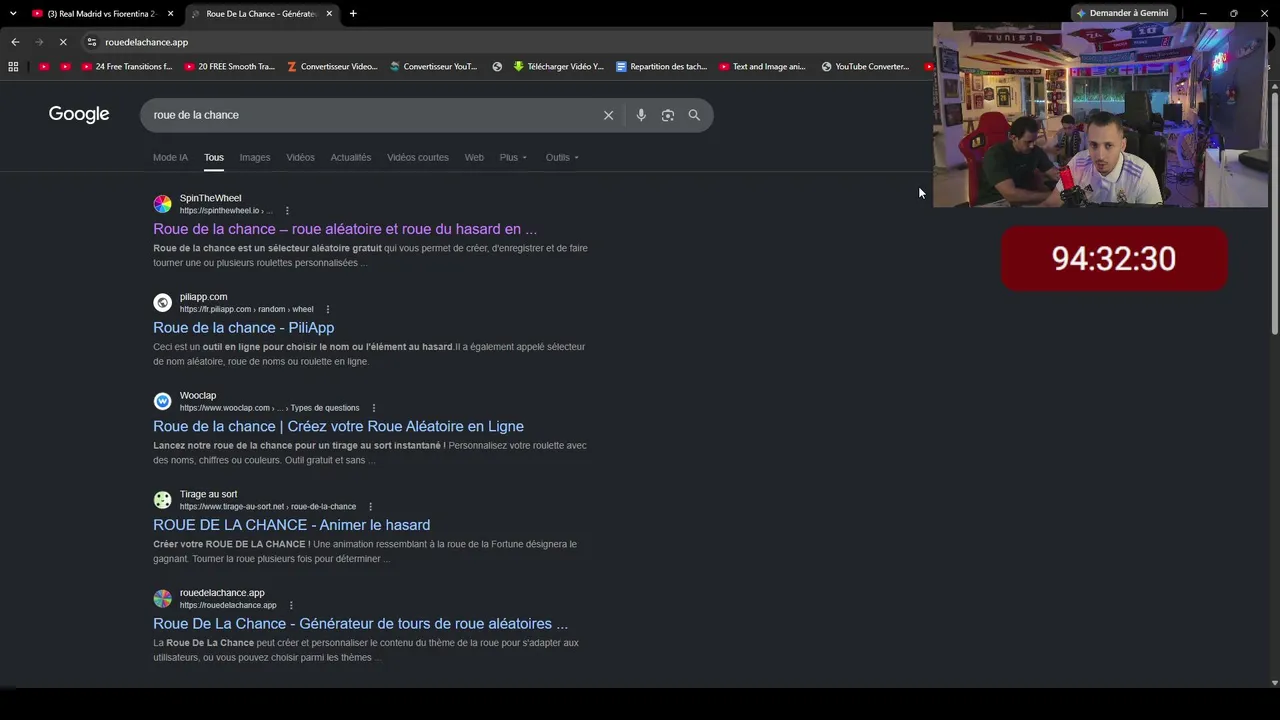Click the tirage-au-sort.net URL breadcrumb
The image size is (1280, 720).
[x=268, y=507]
